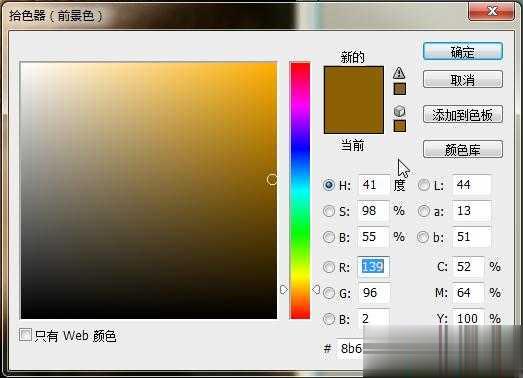Click the G value field showing 96
Viewport: 523px width, 378px height.
(x=374, y=293)
